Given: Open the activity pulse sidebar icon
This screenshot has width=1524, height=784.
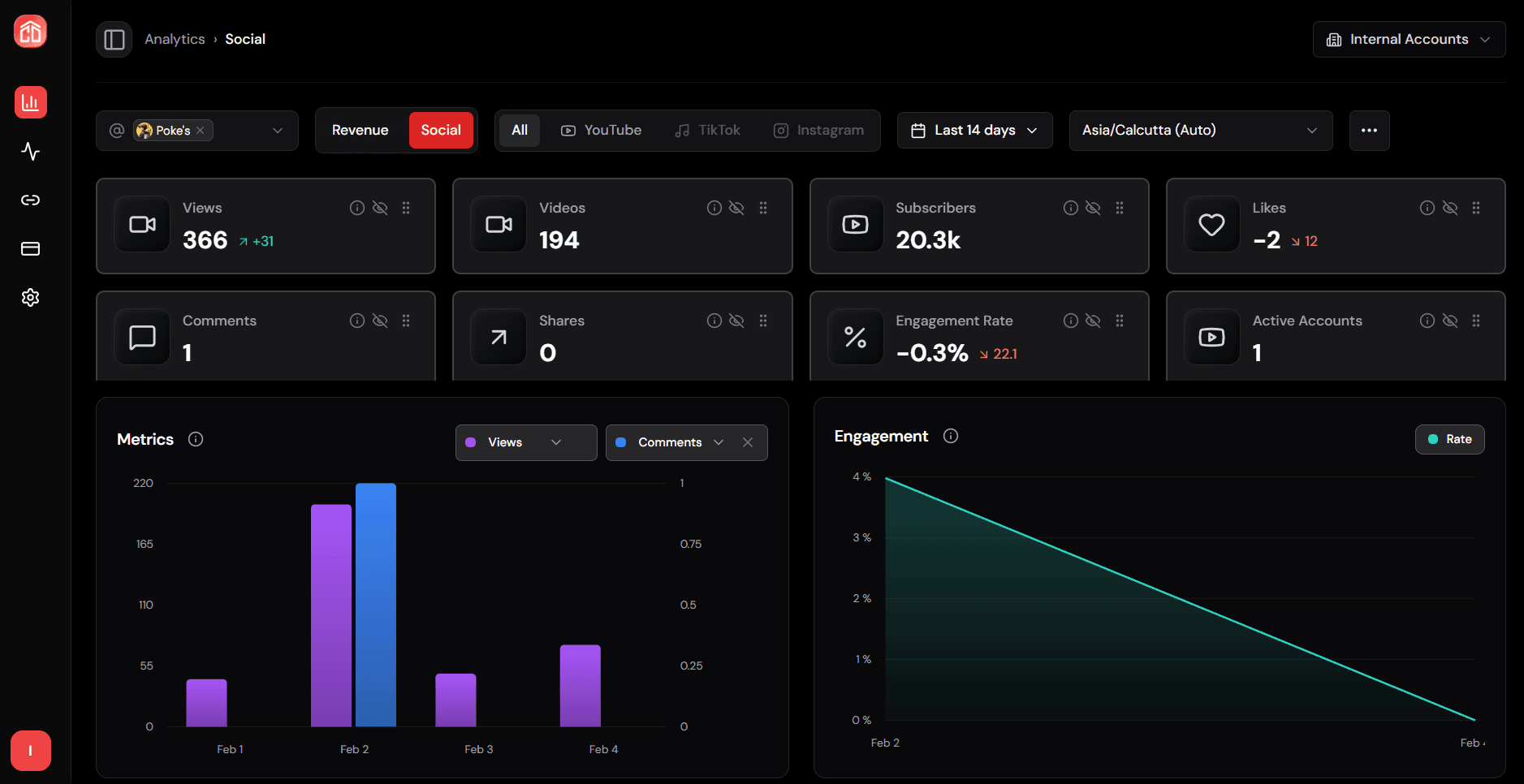Looking at the screenshot, I should (31, 152).
